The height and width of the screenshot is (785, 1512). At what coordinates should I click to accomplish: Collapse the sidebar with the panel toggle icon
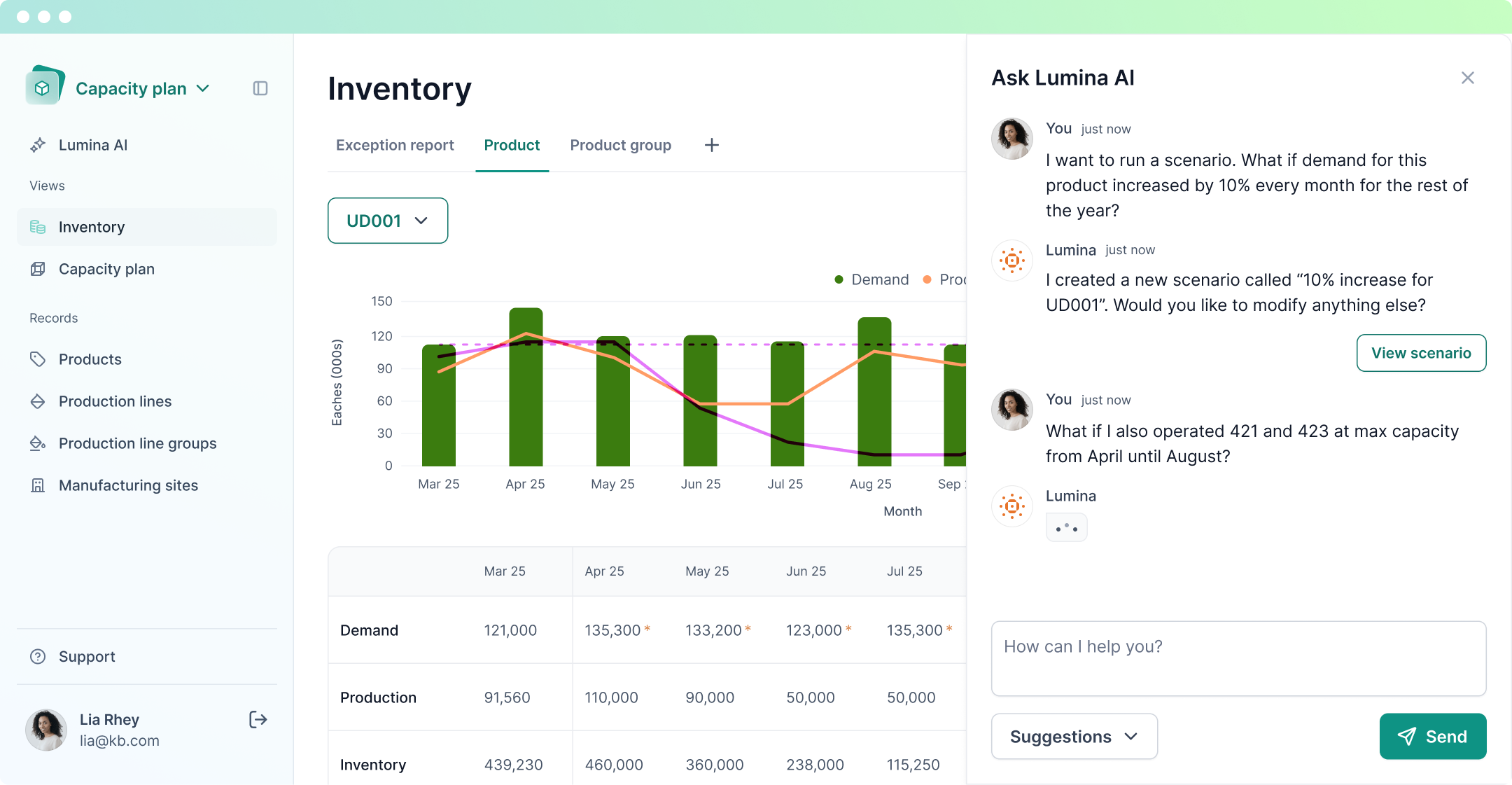[260, 88]
